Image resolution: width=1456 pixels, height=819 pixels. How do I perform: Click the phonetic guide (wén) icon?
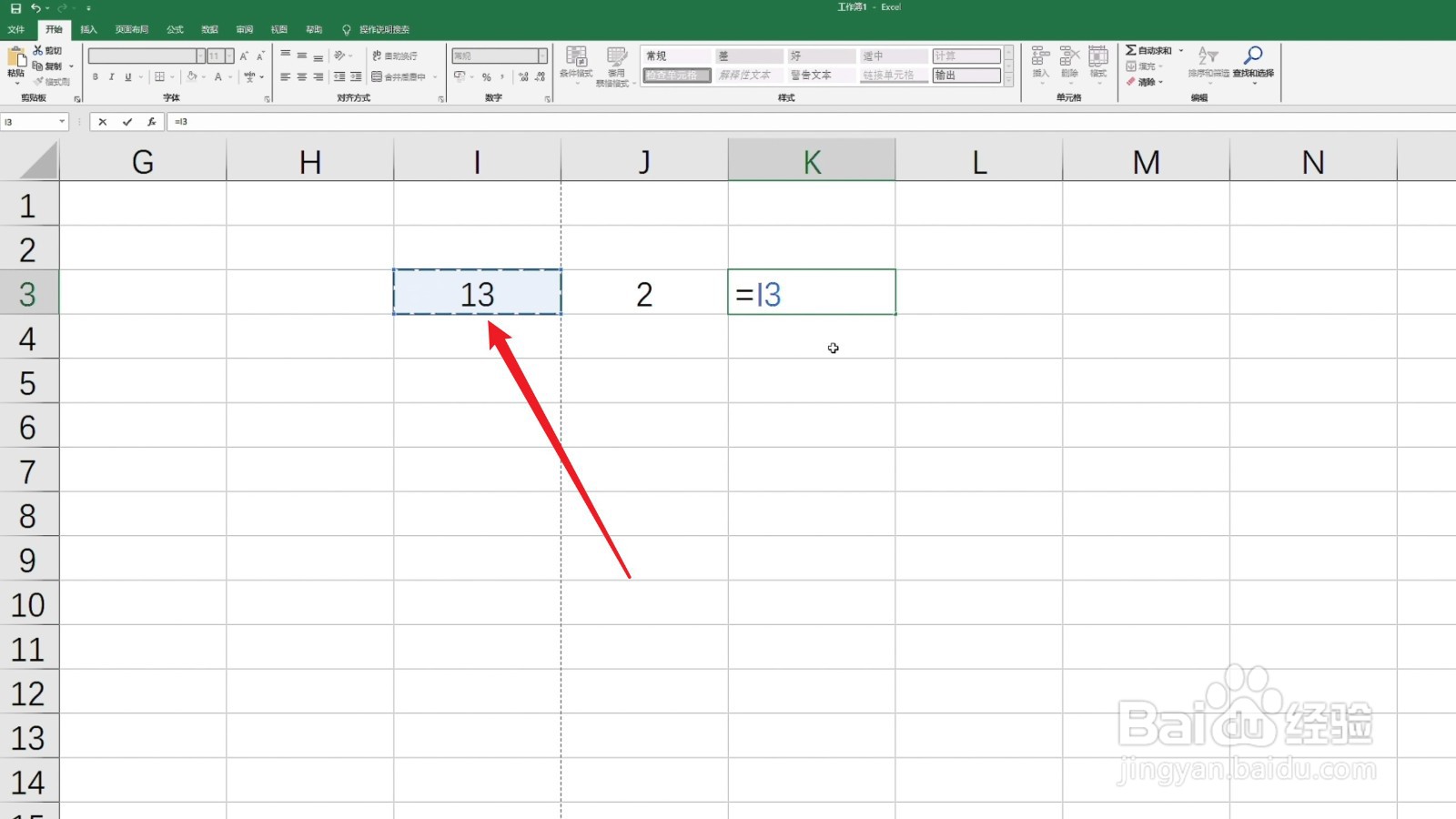pyautogui.click(x=249, y=76)
